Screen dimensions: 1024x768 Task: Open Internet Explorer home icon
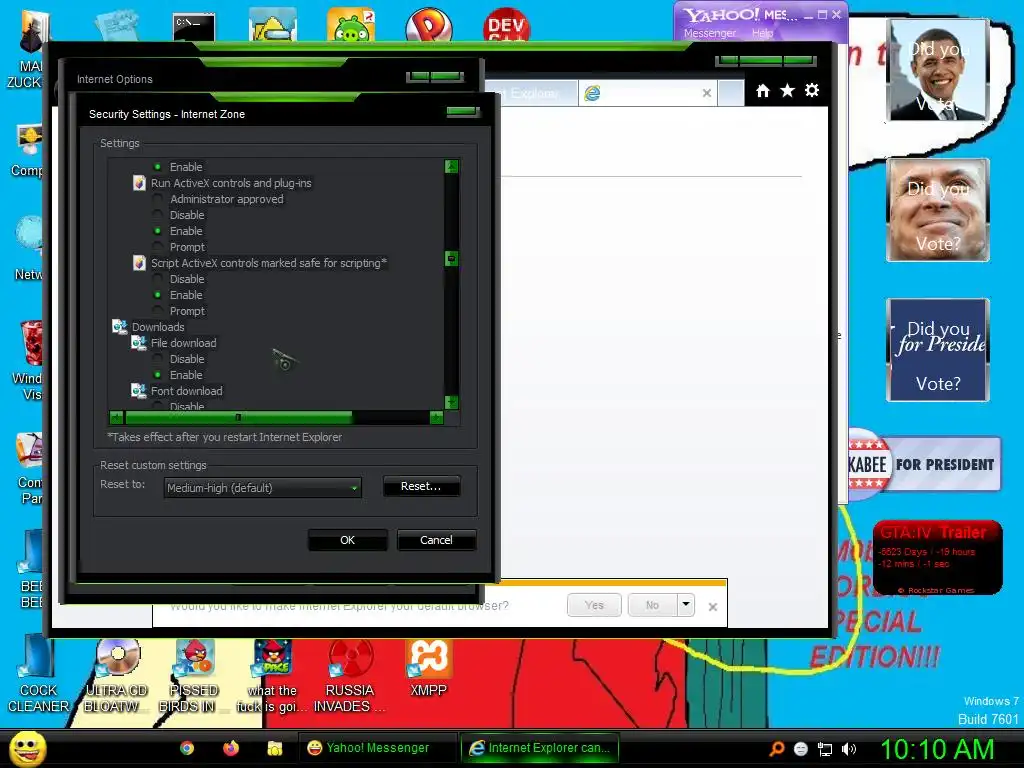pos(763,91)
